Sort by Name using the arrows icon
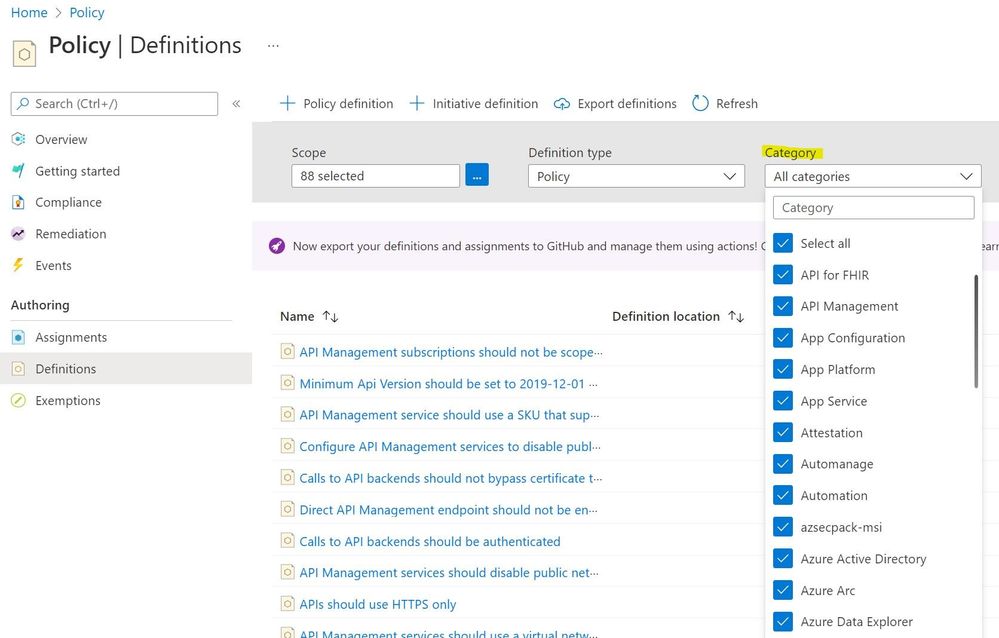This screenshot has height=638, width=999. (x=330, y=316)
